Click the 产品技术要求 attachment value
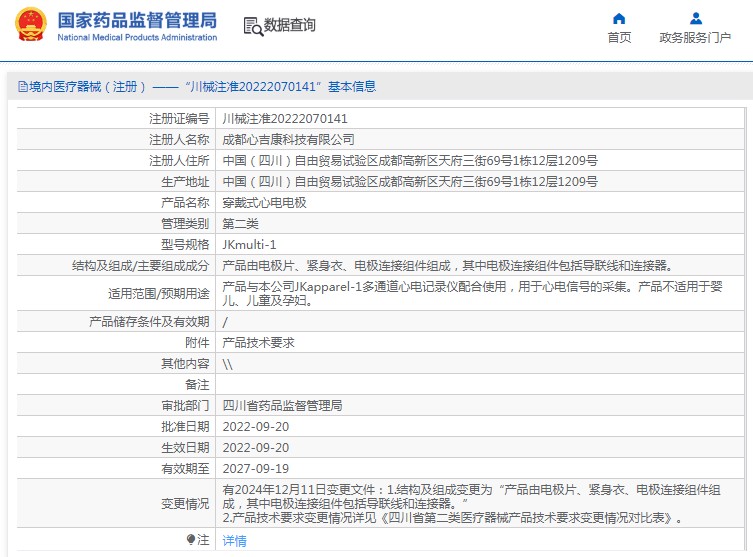This screenshot has height=557, width=753. click(x=258, y=342)
